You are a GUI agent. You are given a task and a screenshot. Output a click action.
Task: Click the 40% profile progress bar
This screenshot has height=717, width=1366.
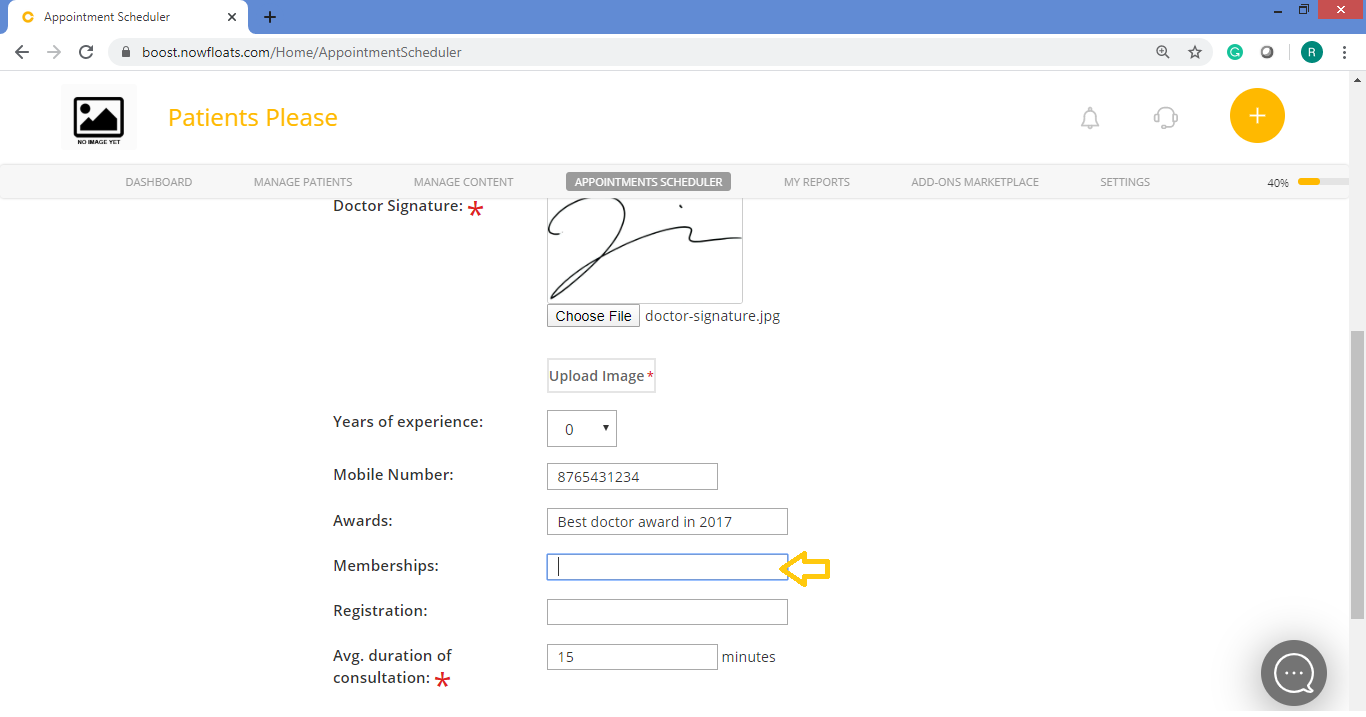[1323, 182]
